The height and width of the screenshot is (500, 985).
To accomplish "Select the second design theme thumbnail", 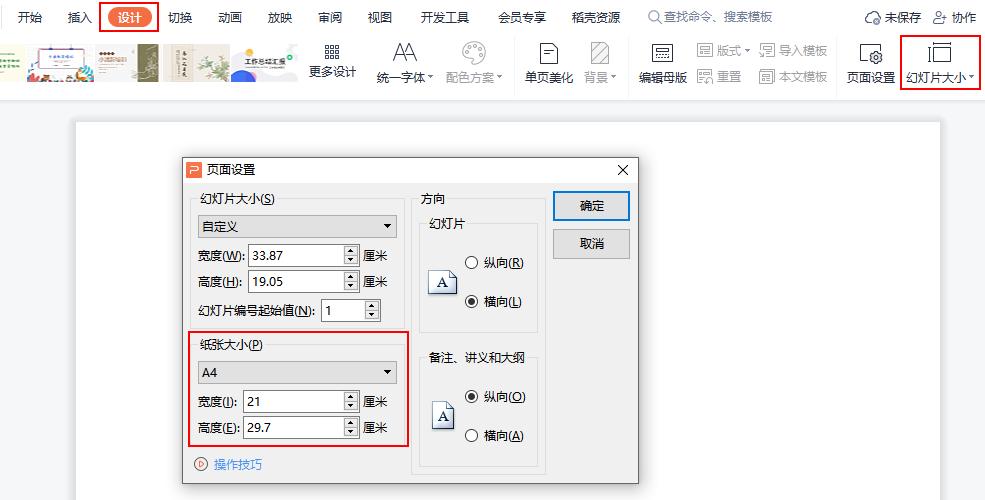I will (x=60, y=63).
